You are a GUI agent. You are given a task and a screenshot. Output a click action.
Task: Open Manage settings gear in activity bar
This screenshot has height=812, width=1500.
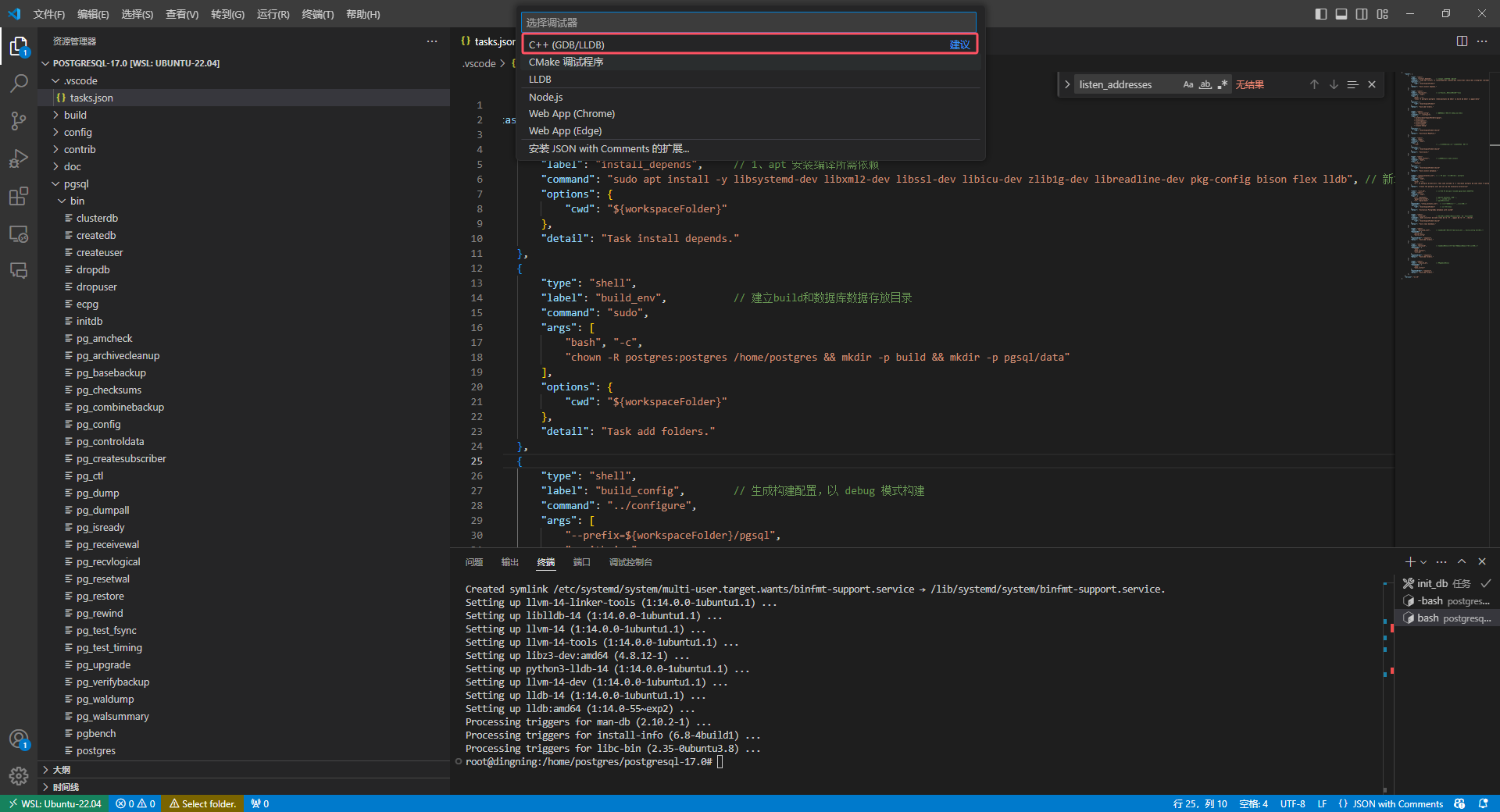point(19,776)
